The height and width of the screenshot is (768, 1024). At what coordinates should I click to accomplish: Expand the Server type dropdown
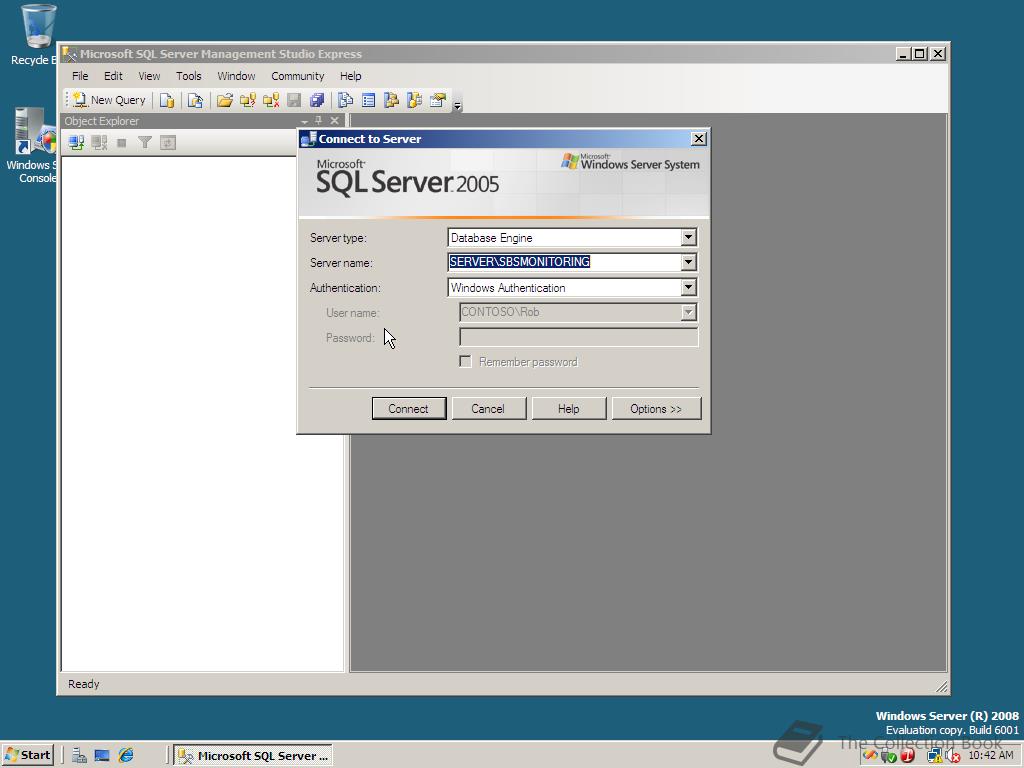click(688, 237)
